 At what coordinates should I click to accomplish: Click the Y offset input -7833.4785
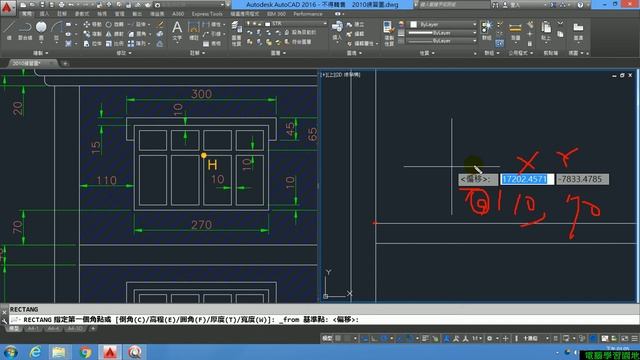tap(582, 179)
